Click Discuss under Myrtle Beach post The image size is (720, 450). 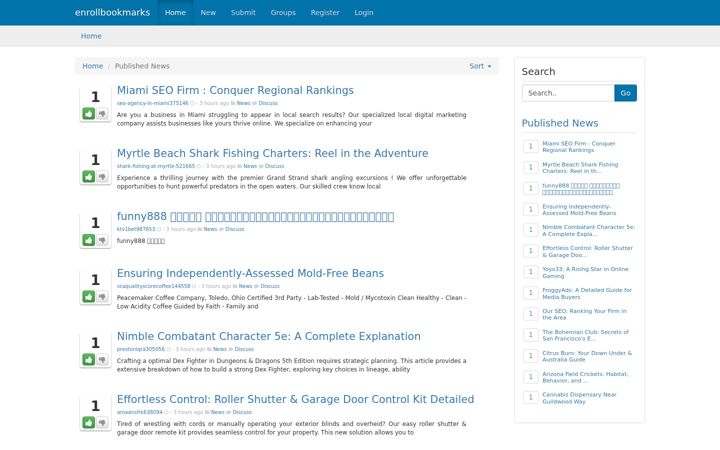[275, 166]
